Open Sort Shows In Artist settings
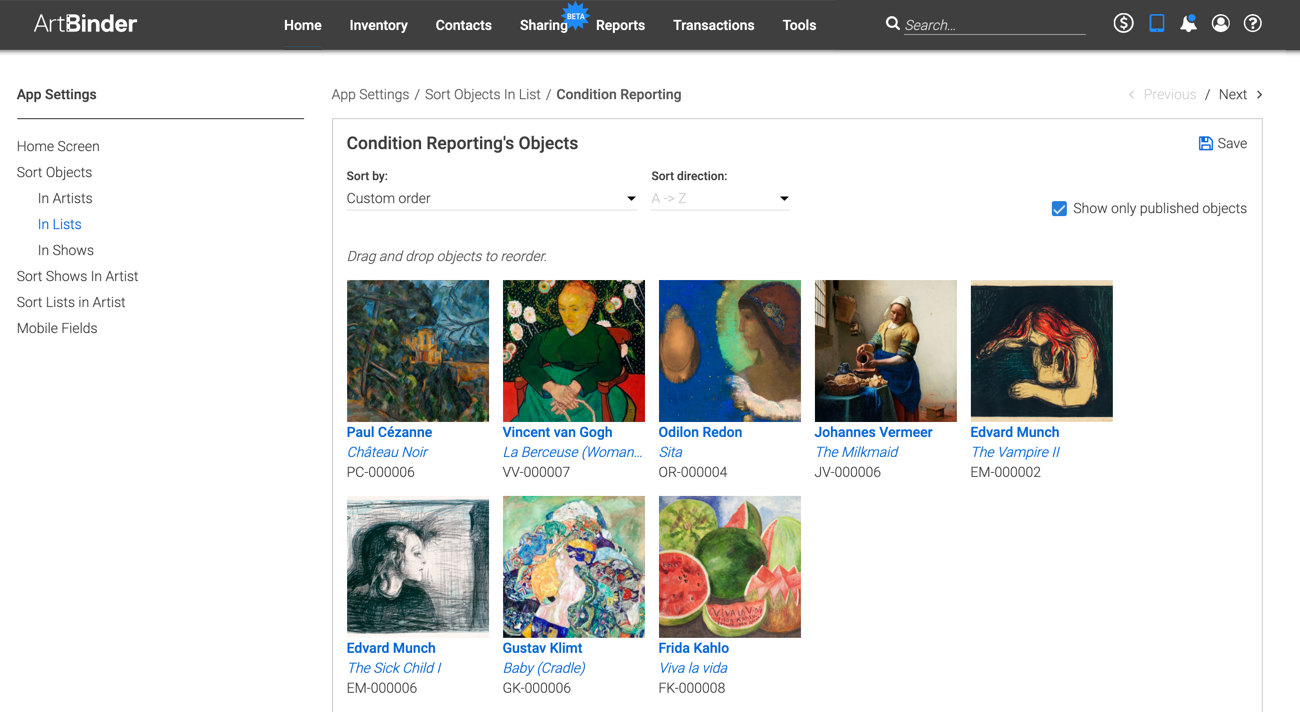The width and height of the screenshot is (1300, 712). coord(77,276)
